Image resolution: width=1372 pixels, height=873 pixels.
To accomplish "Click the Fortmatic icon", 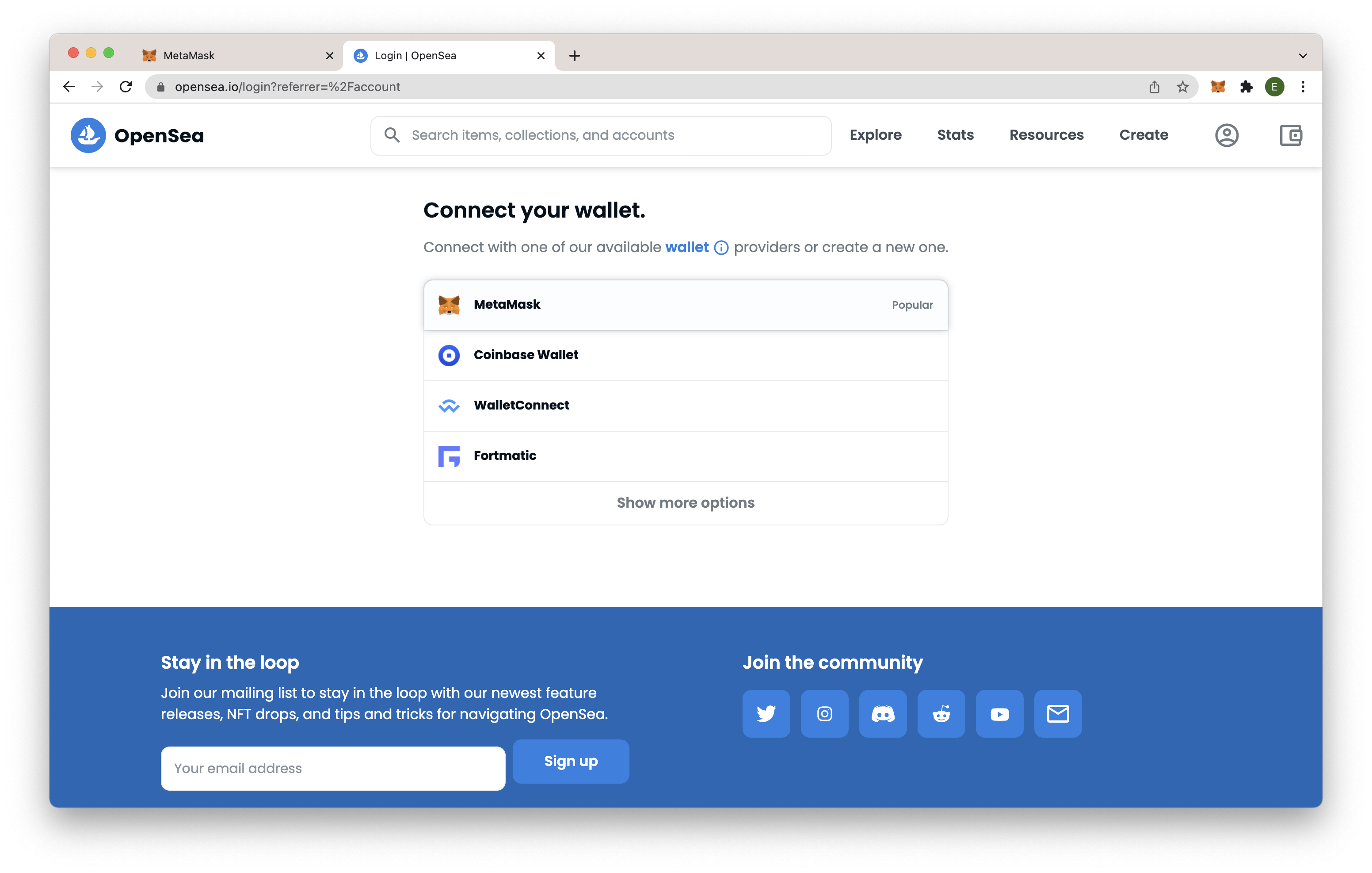I will point(449,455).
